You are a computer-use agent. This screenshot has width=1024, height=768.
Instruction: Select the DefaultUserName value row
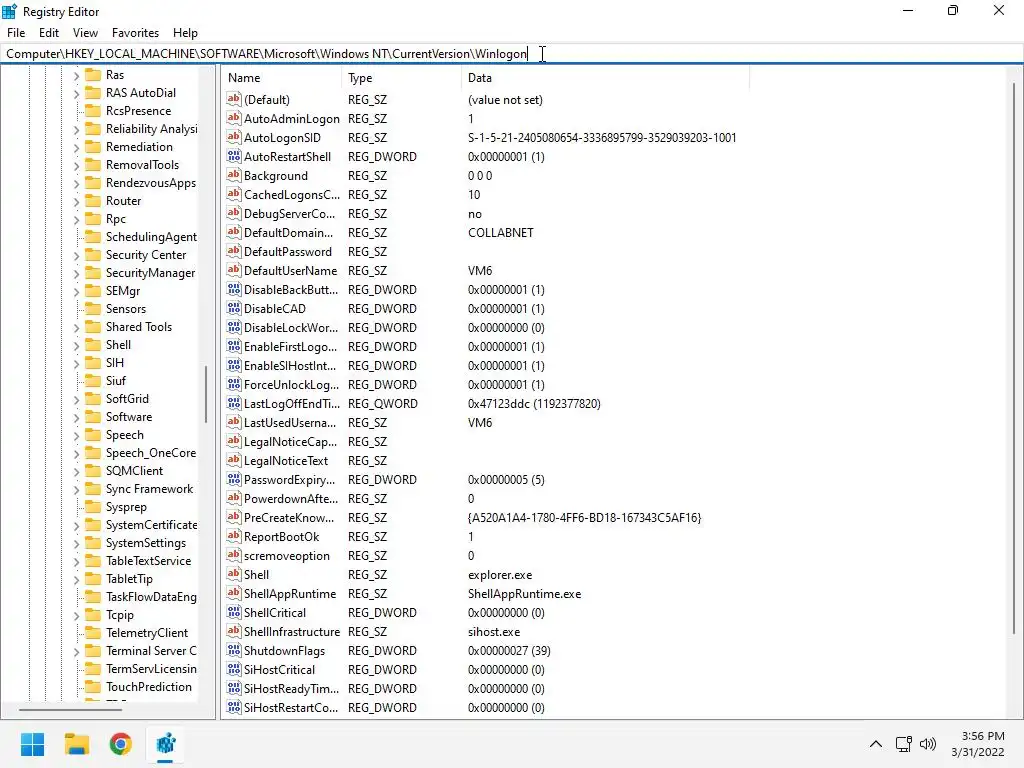[485, 270]
